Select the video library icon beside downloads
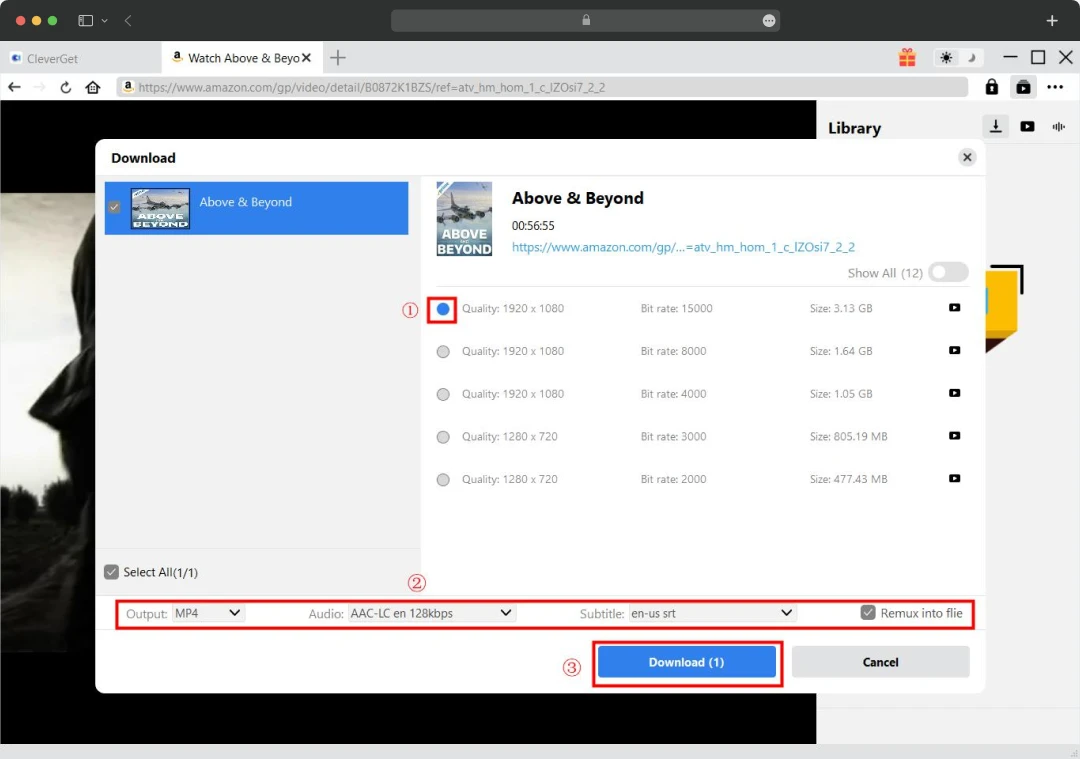This screenshot has height=759, width=1080. click(1027, 126)
